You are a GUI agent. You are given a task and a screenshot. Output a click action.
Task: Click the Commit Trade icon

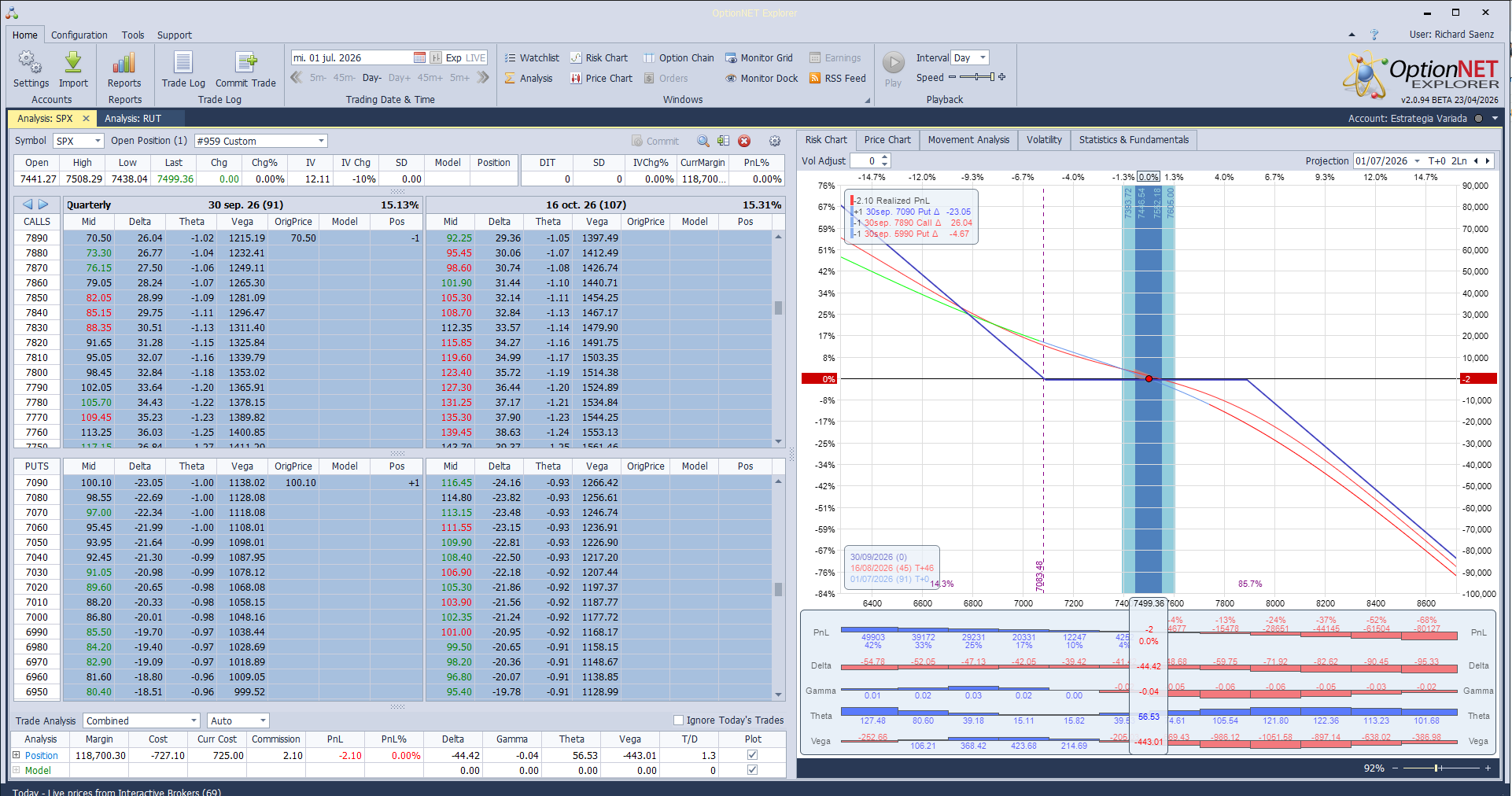click(246, 63)
